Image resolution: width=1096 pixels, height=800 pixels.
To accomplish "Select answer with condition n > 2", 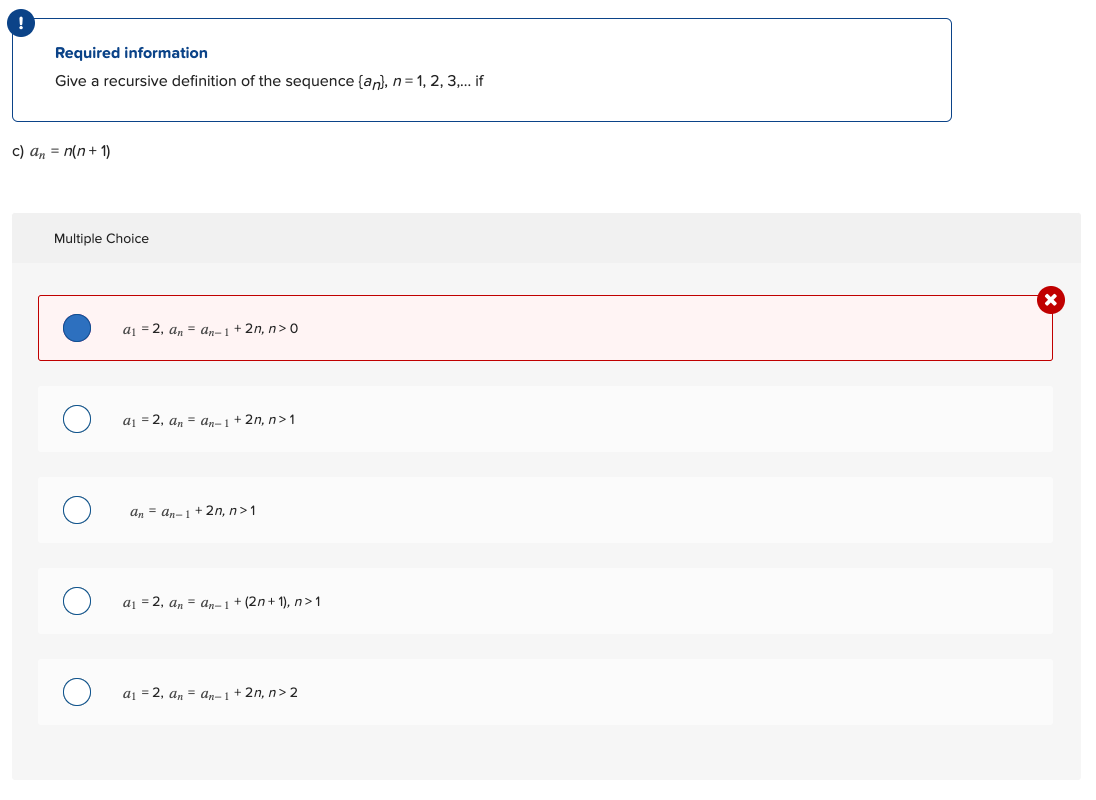I will pos(77,691).
